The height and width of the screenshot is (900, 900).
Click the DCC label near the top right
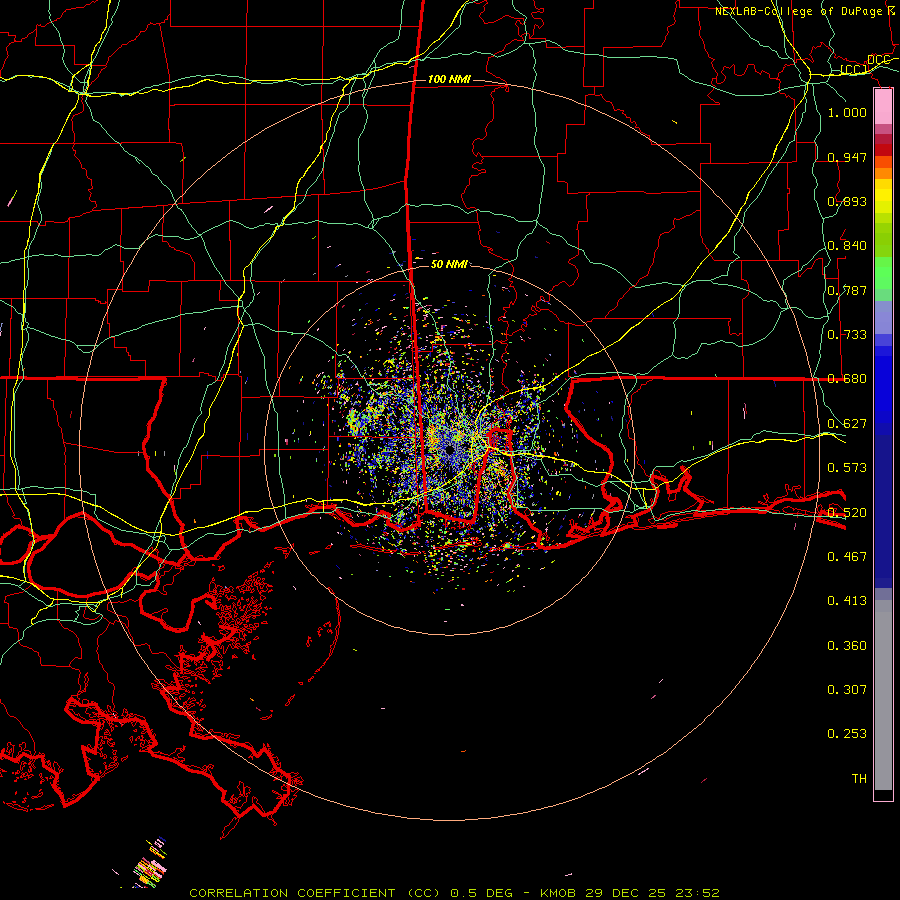(x=879, y=60)
